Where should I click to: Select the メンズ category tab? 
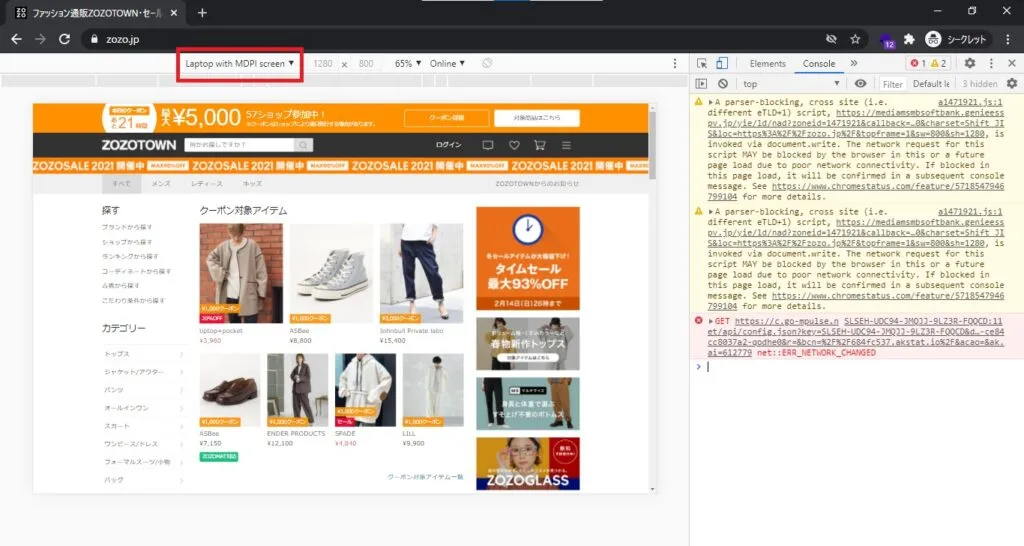coord(161,184)
